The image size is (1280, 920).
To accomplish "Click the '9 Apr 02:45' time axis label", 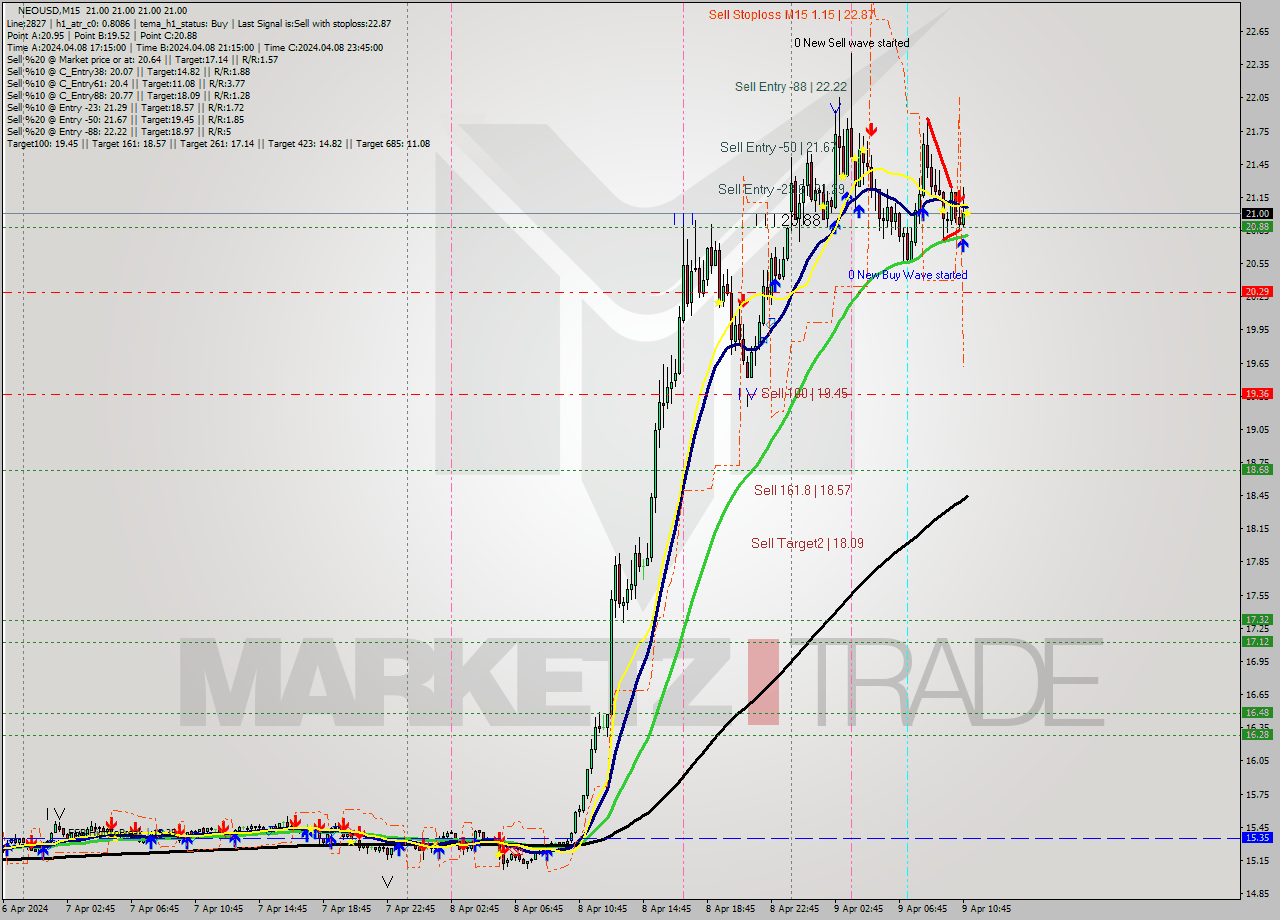I will tap(859, 909).
